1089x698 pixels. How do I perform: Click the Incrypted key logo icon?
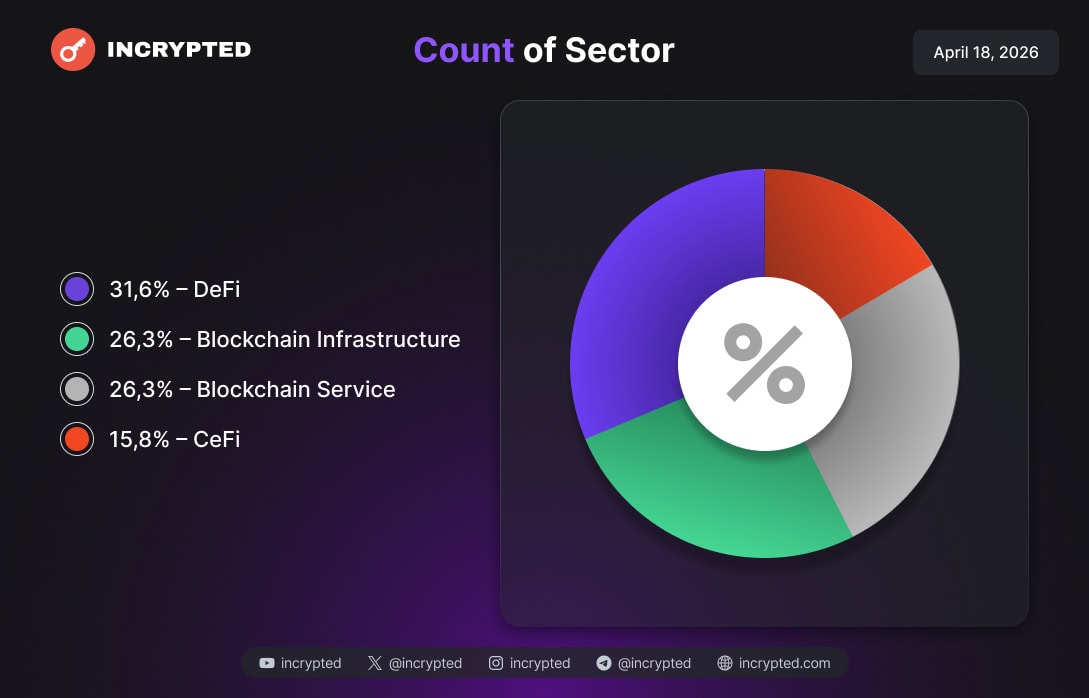pyautogui.click(x=73, y=49)
